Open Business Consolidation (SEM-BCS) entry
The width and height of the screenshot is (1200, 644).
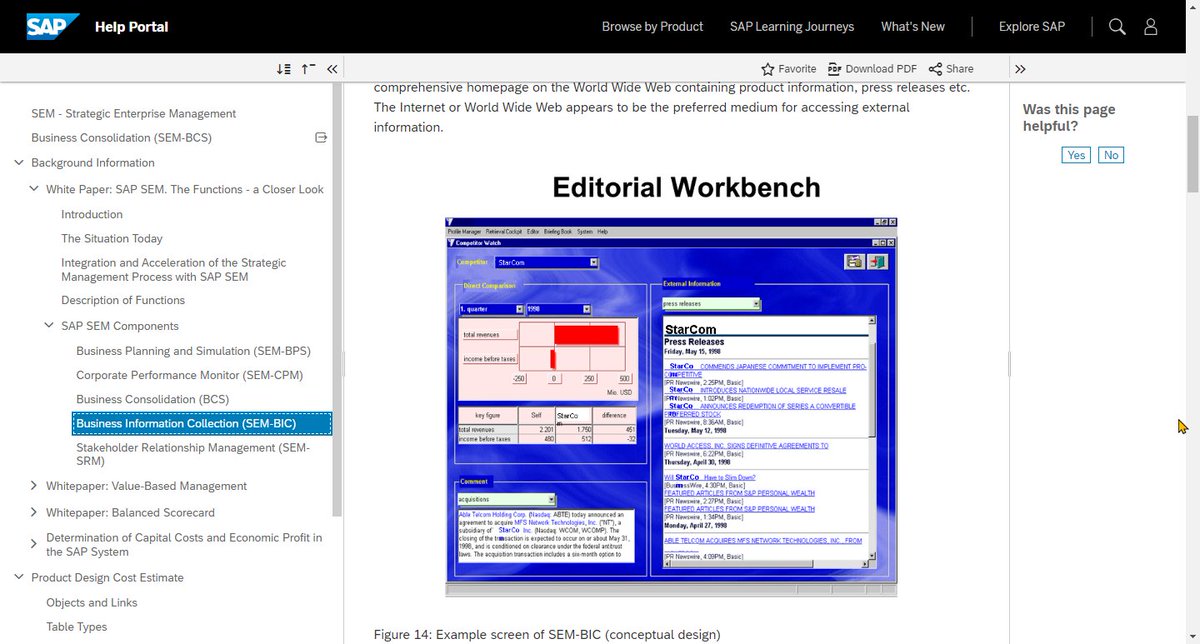121,138
